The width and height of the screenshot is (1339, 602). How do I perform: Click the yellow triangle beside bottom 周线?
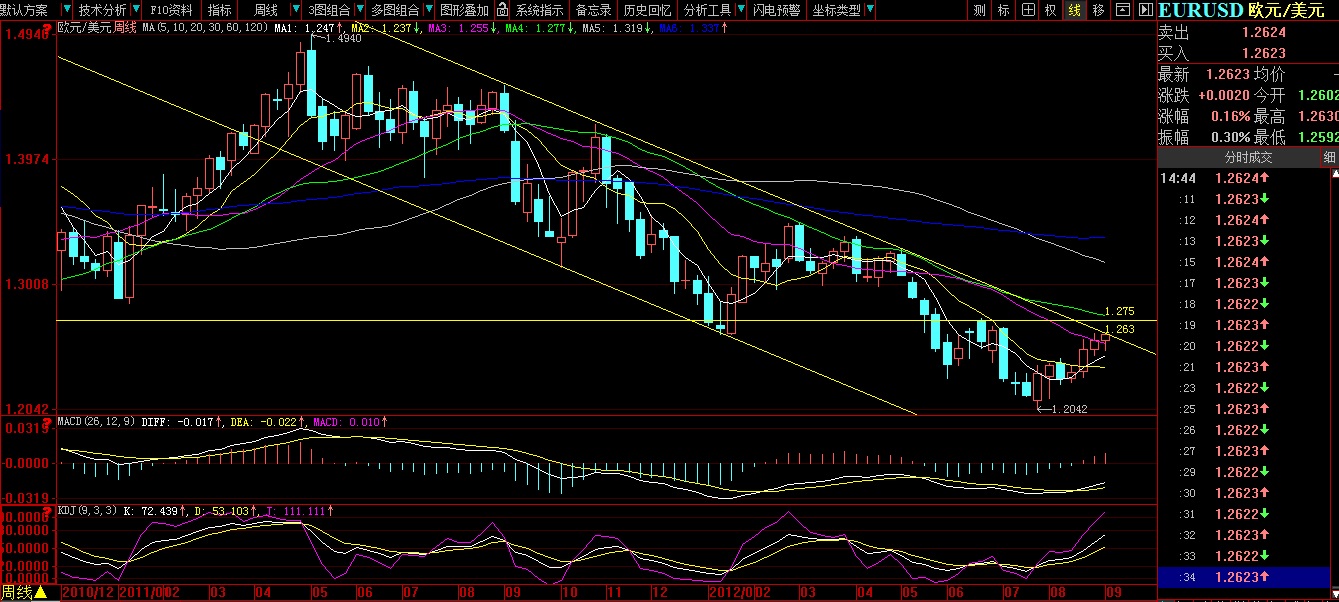pyautogui.click(x=40, y=594)
